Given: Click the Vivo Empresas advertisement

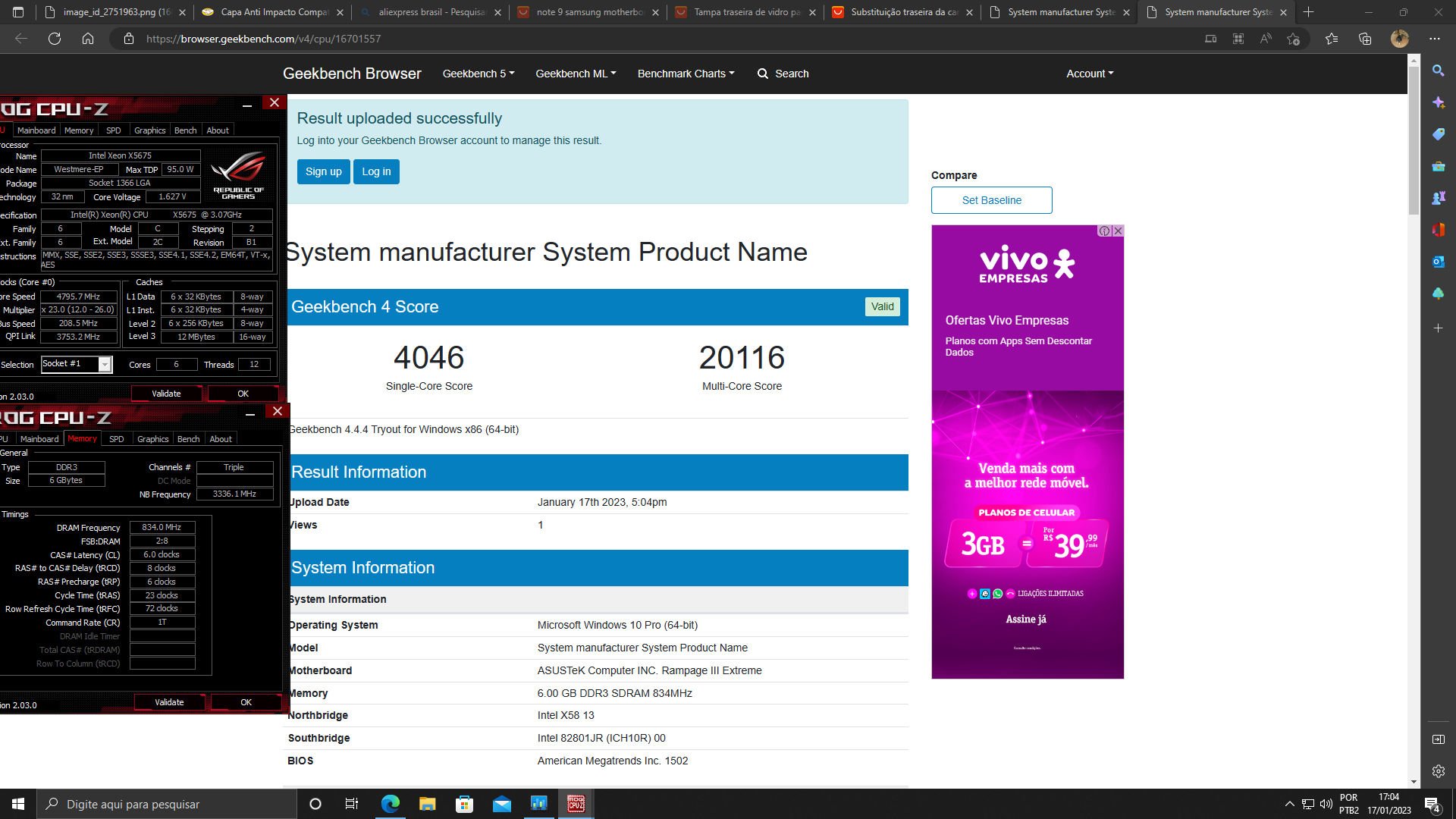Looking at the screenshot, I should pyautogui.click(x=1028, y=452).
